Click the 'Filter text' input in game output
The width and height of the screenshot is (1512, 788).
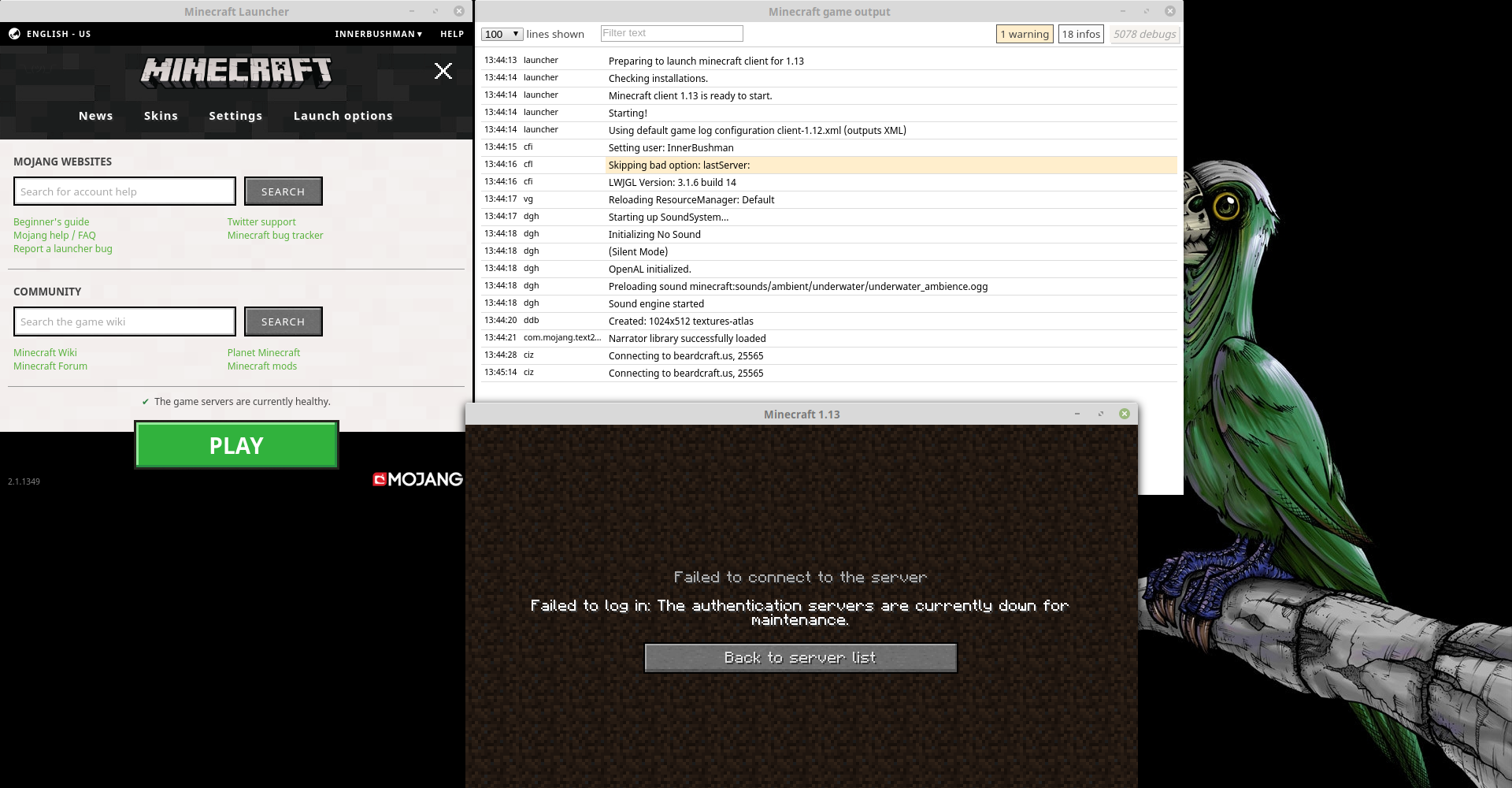click(x=672, y=33)
